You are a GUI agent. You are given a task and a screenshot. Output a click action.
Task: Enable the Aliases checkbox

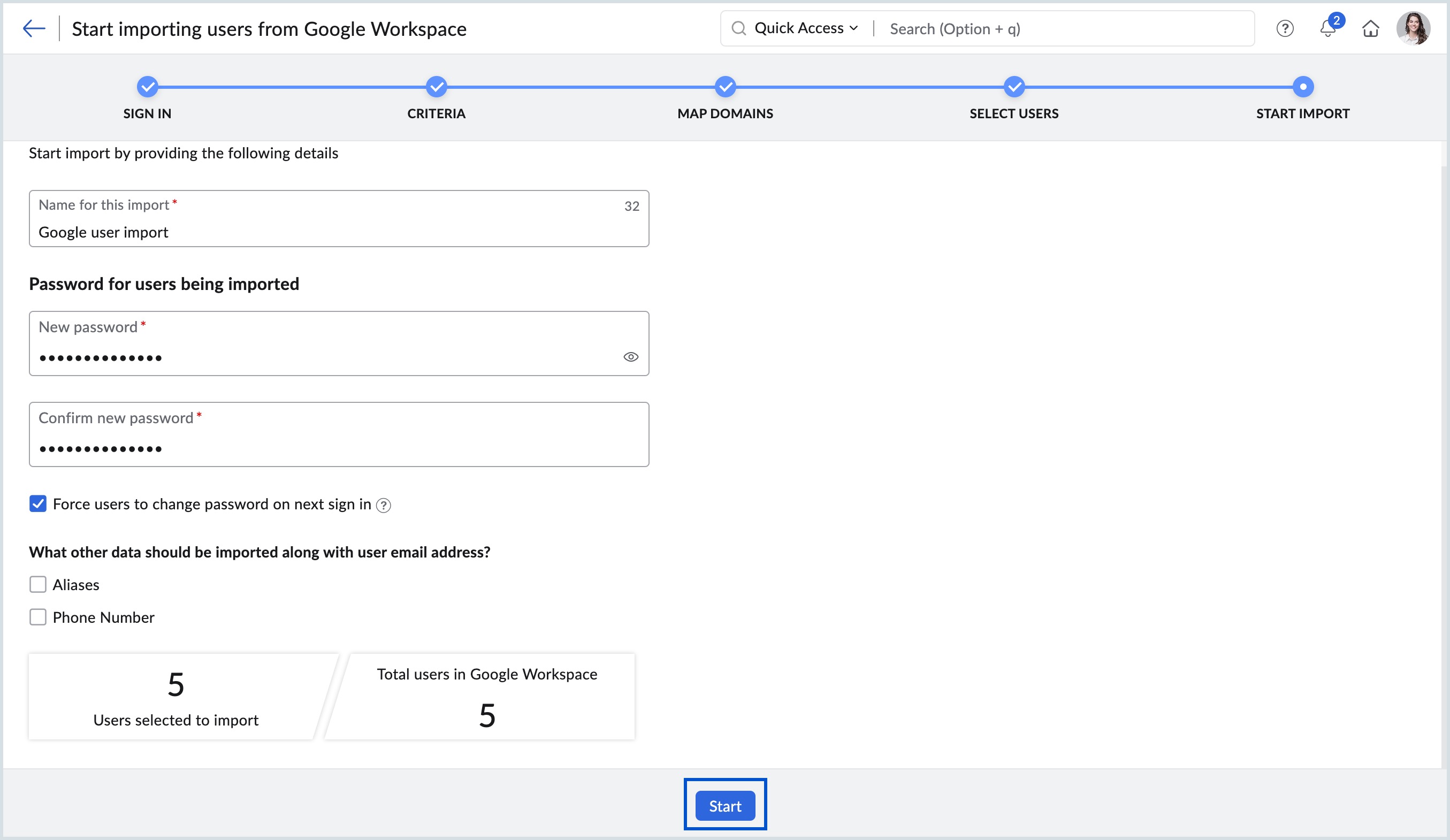(38, 585)
